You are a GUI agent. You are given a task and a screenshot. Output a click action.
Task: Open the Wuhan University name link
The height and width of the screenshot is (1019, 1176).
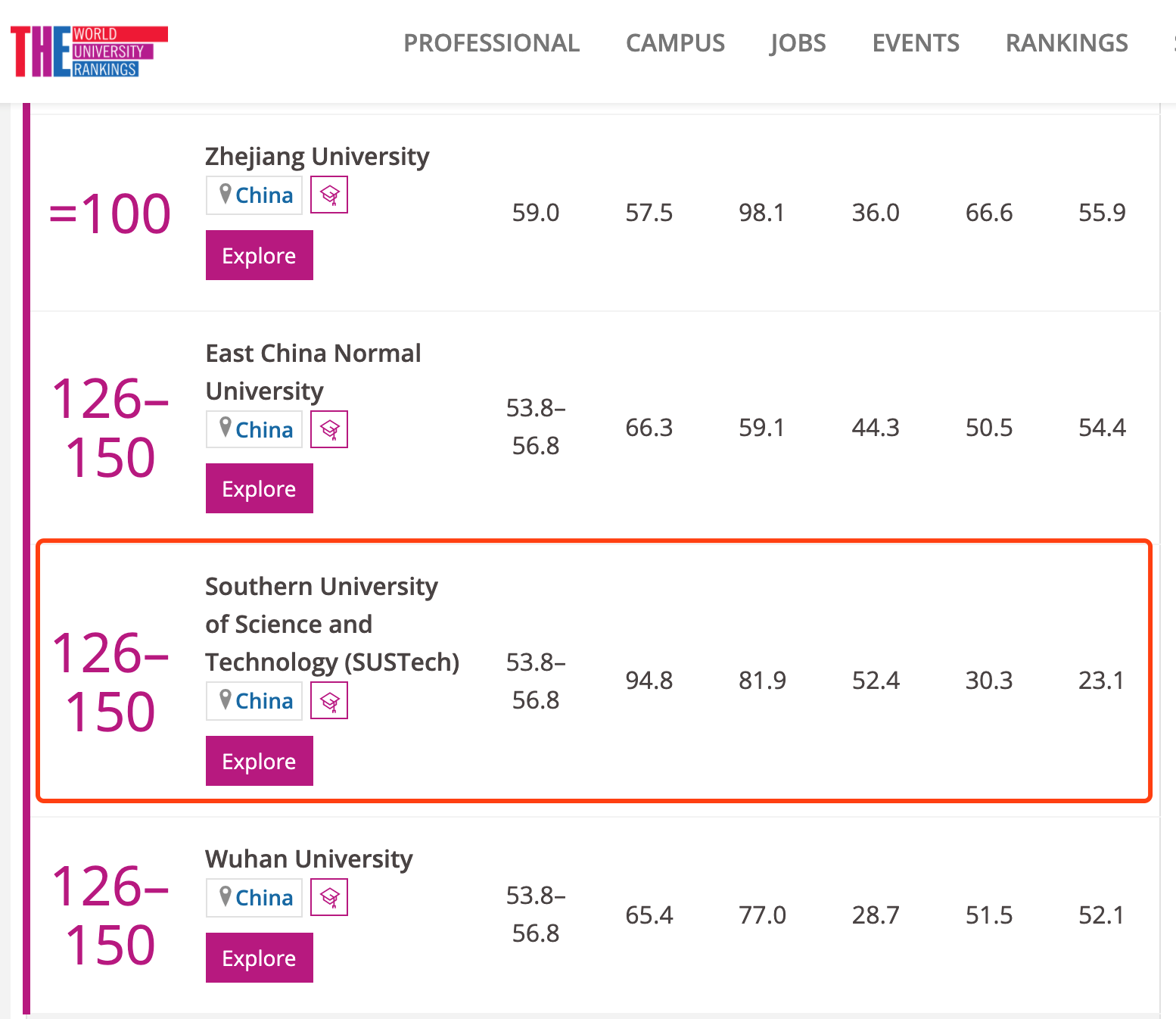[x=309, y=859]
